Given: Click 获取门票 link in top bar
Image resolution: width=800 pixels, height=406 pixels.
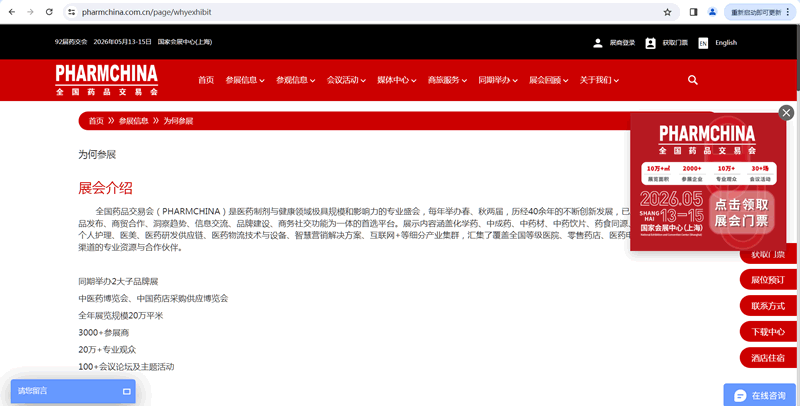Looking at the screenshot, I should point(667,43).
